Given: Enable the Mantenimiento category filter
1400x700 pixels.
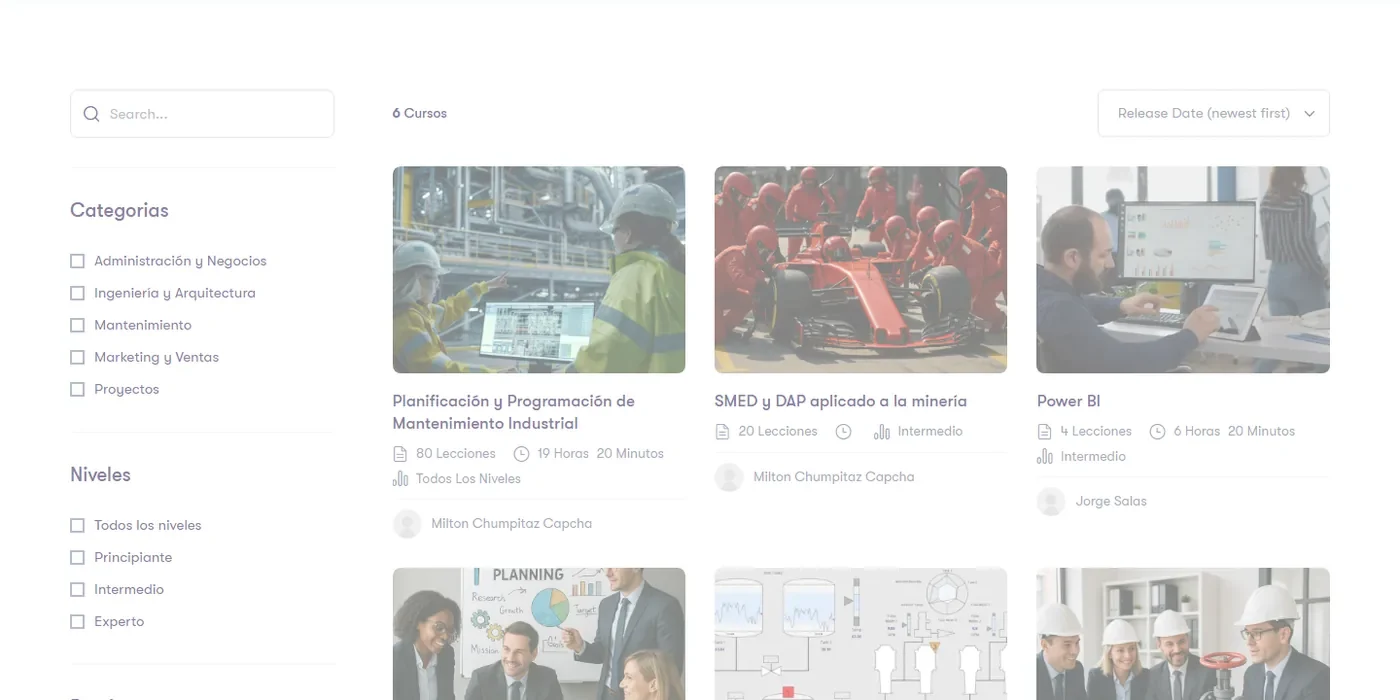Looking at the screenshot, I should (x=77, y=325).
